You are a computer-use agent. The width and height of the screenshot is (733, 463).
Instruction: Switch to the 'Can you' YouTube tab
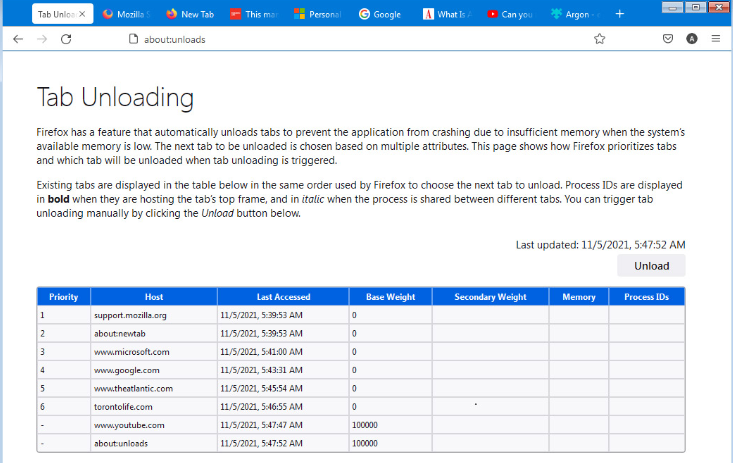(x=510, y=14)
